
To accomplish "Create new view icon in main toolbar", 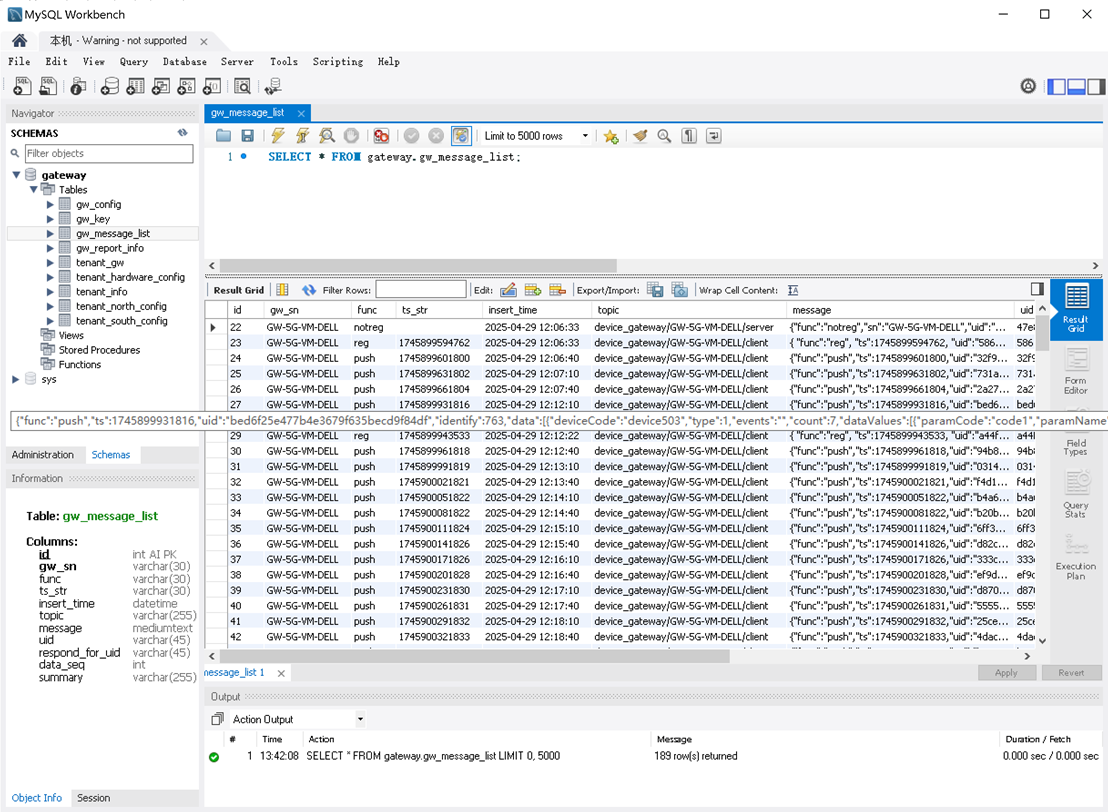I will (160, 86).
